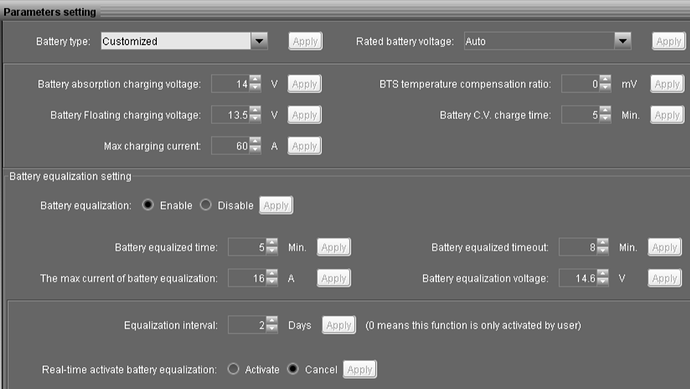This screenshot has height=389, width=690.
Task: Click the Battery C.V. charge time field
Action: [580, 115]
